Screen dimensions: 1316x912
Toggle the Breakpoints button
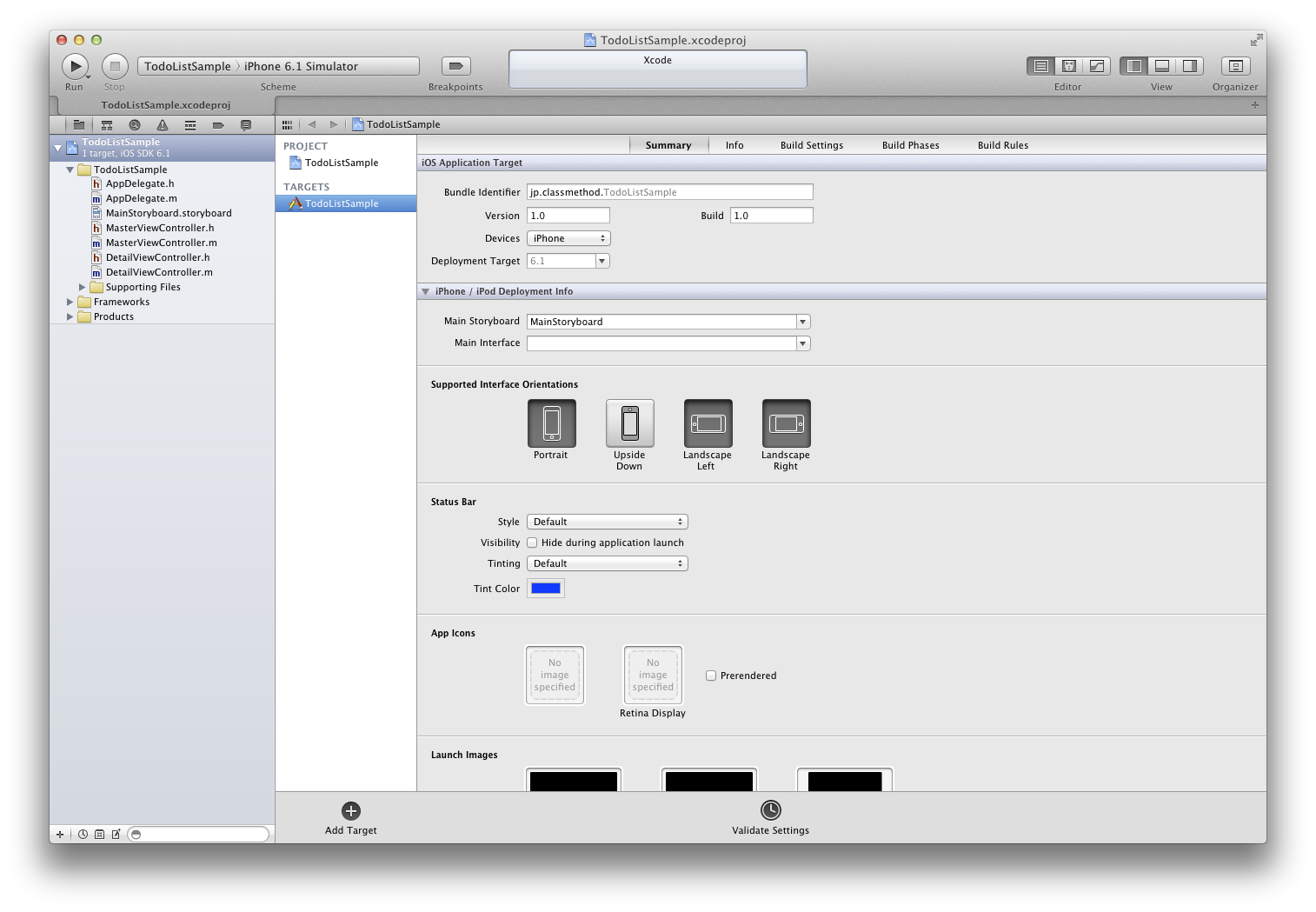[456, 66]
